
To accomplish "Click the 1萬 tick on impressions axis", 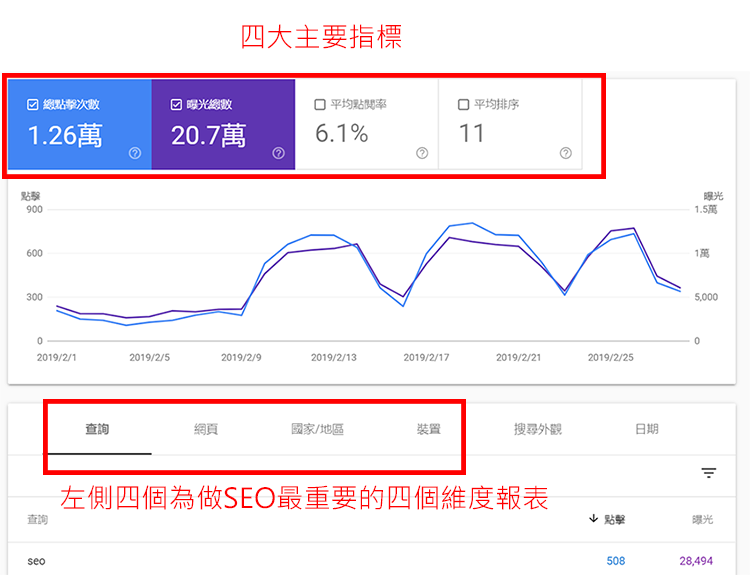I will [702, 253].
